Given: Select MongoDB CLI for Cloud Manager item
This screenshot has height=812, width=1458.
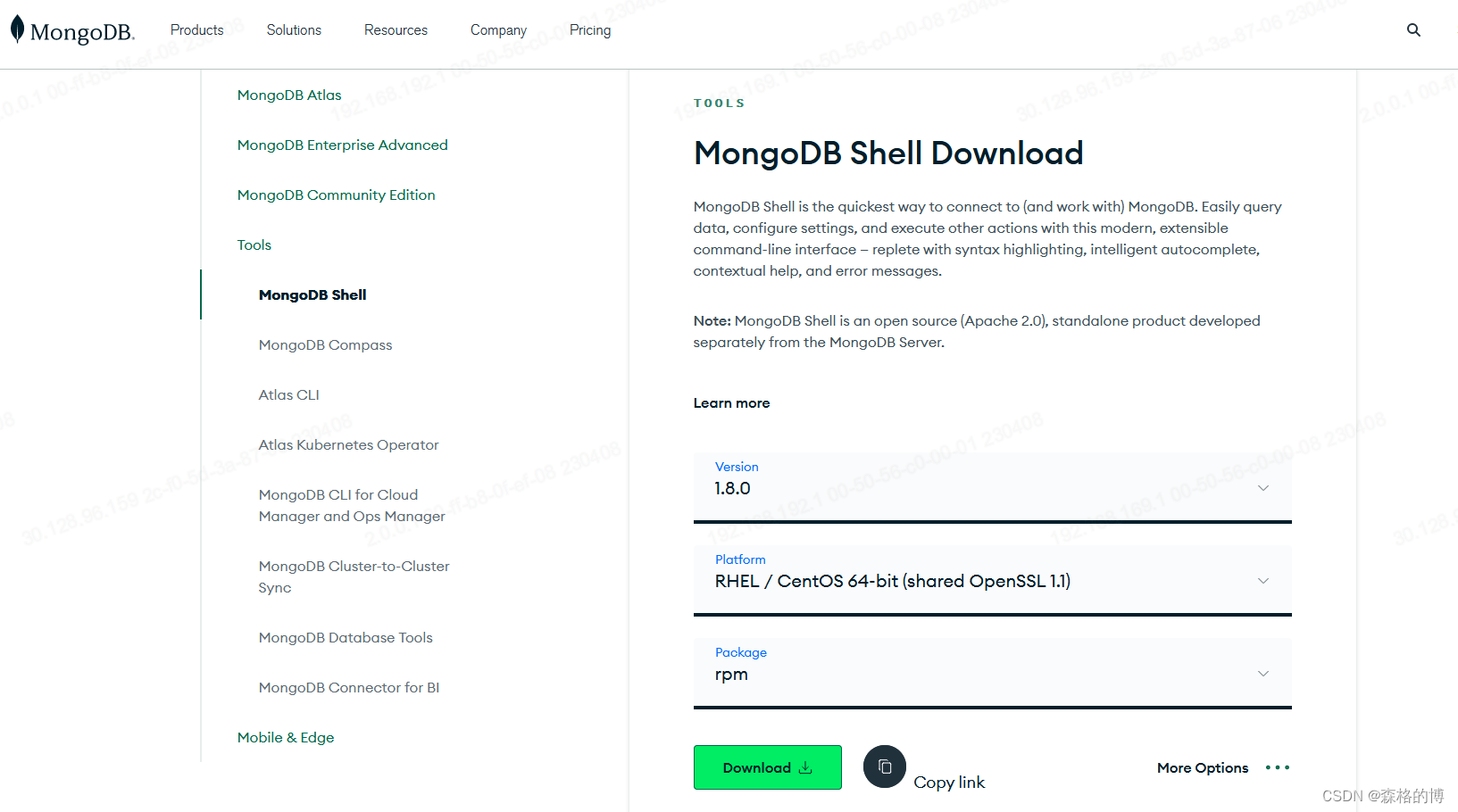Looking at the screenshot, I should click(x=352, y=505).
